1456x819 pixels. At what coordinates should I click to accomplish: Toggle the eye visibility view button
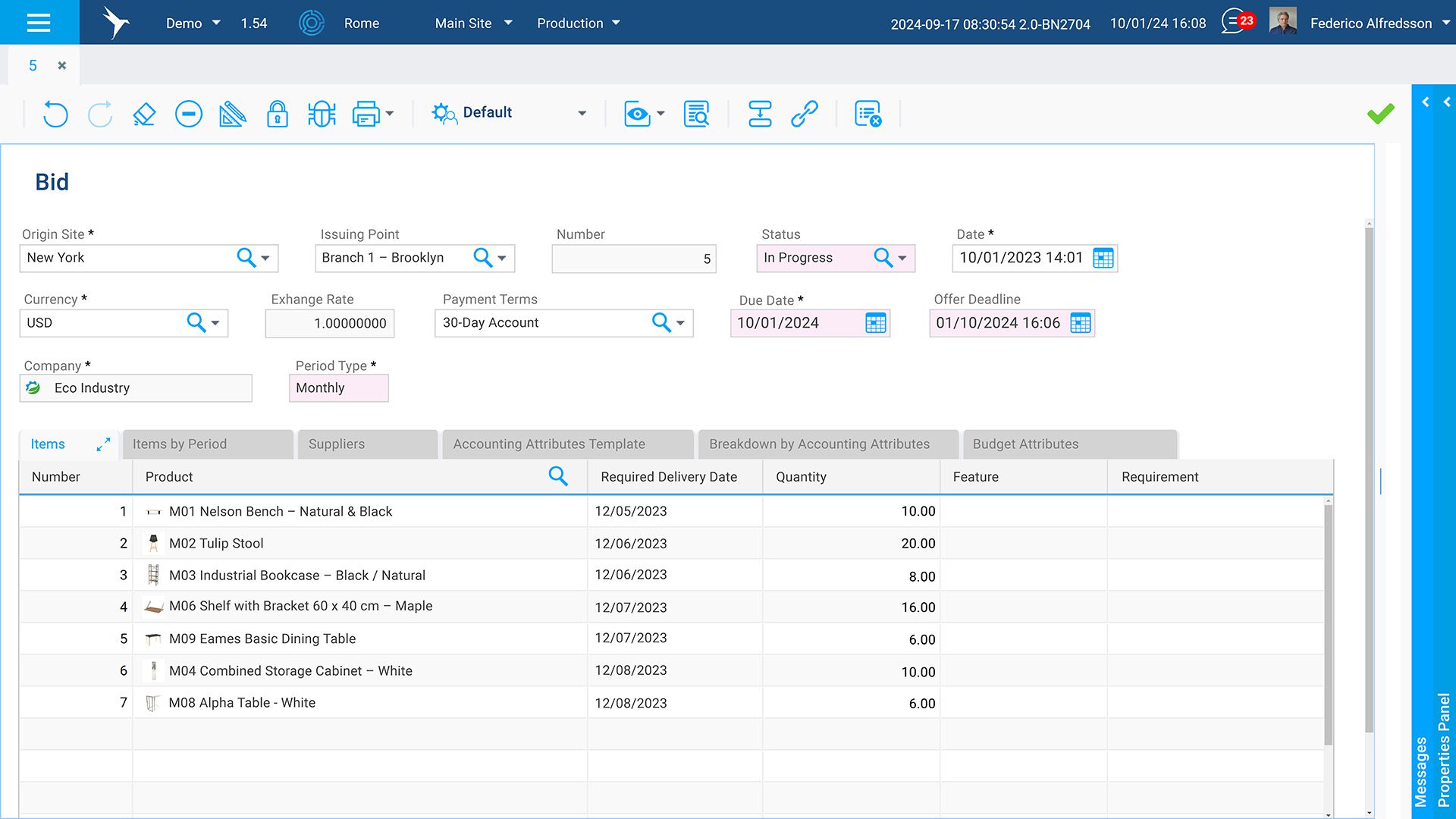637,114
